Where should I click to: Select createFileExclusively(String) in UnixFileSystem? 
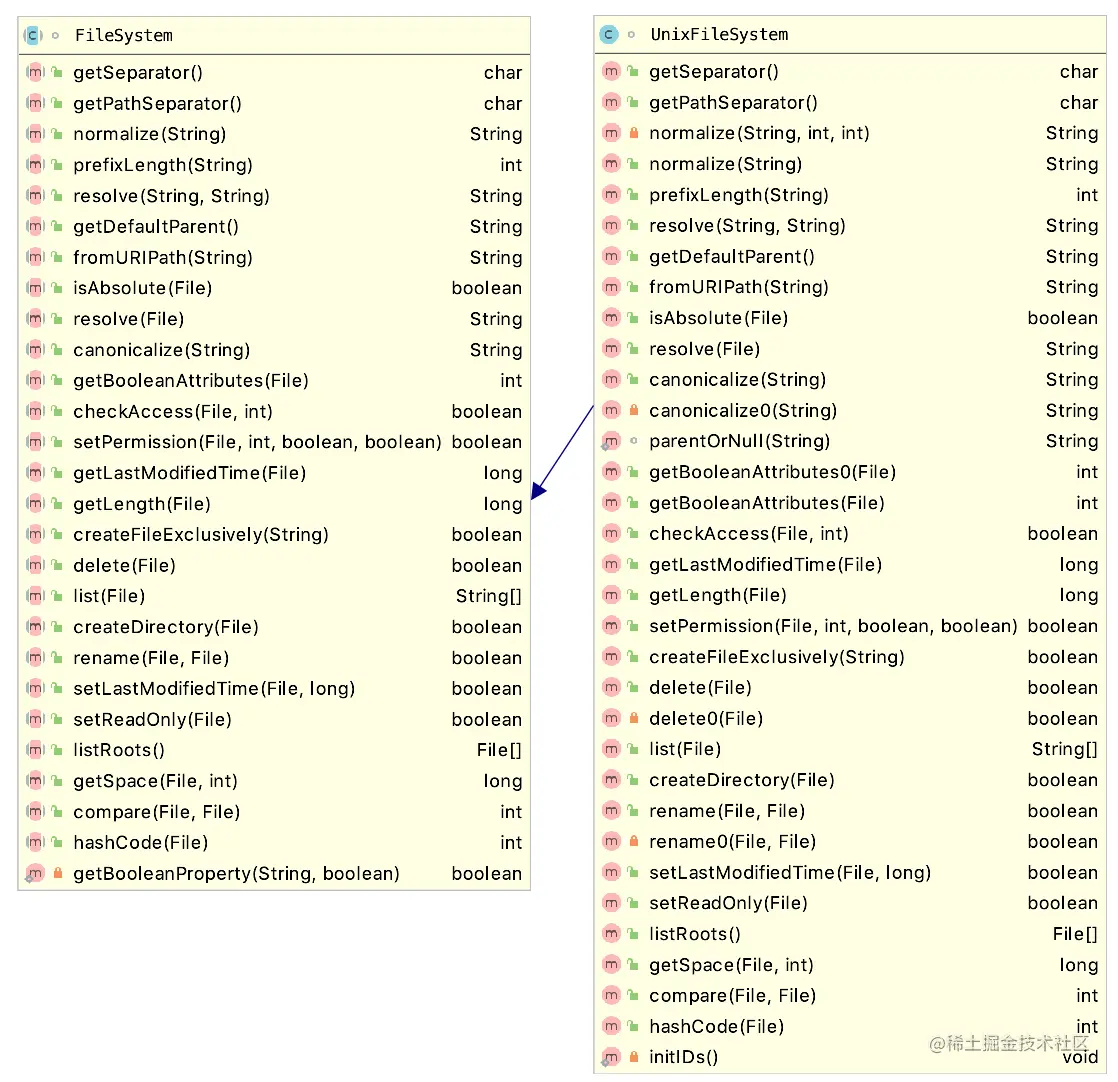coord(777,657)
